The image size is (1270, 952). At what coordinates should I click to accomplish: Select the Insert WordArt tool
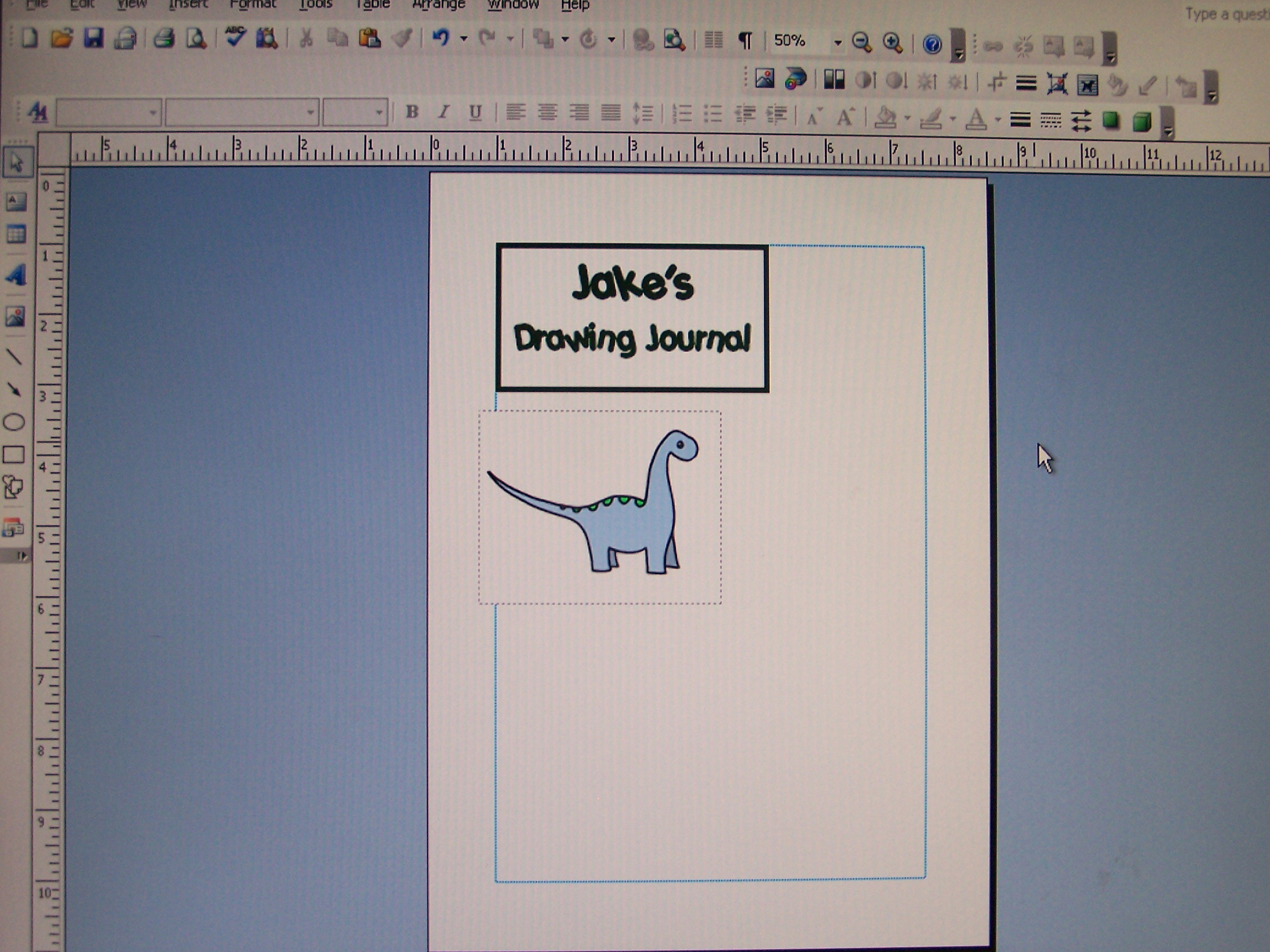coord(15,275)
